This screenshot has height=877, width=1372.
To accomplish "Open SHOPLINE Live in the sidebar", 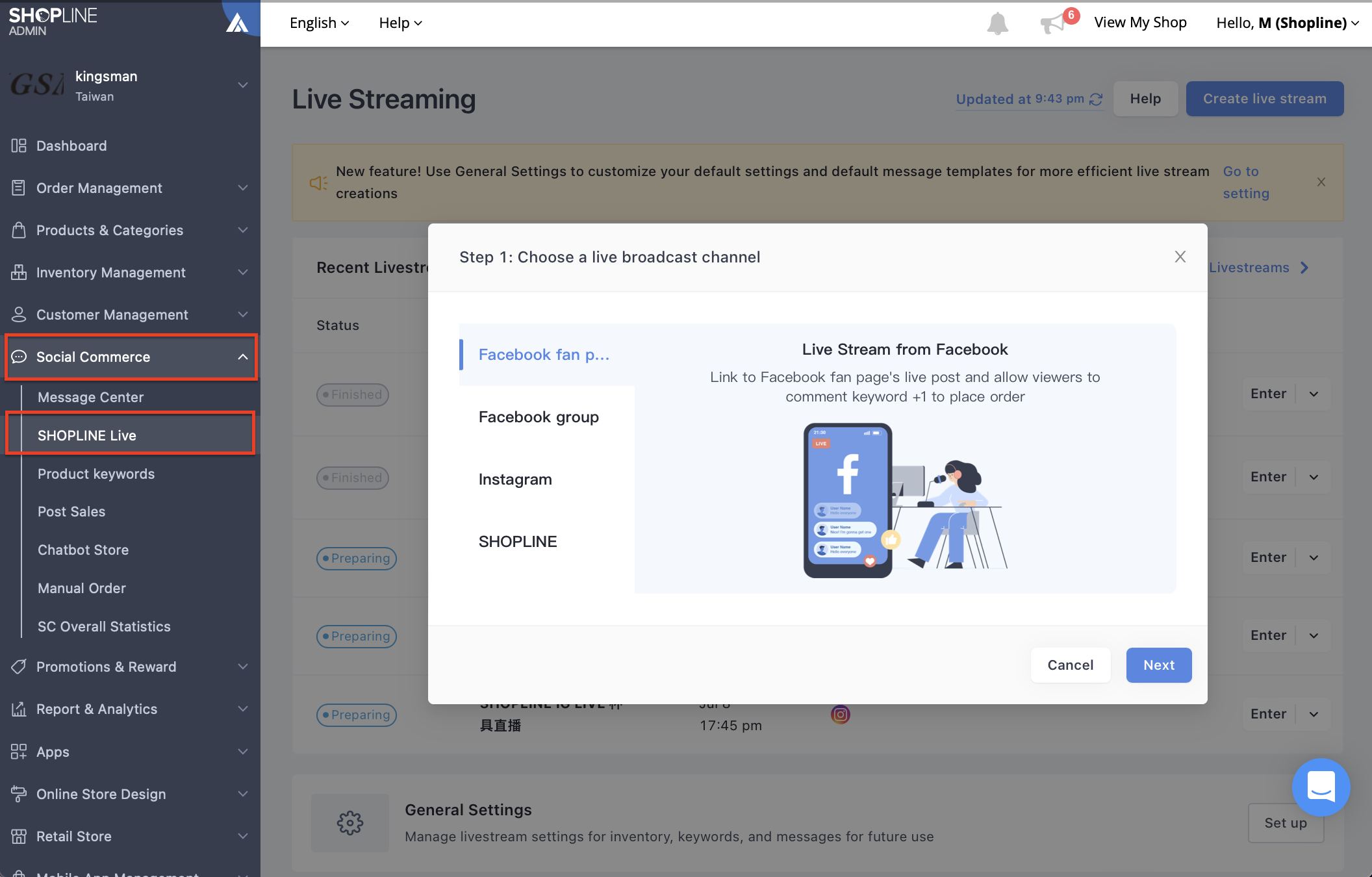I will pos(87,435).
